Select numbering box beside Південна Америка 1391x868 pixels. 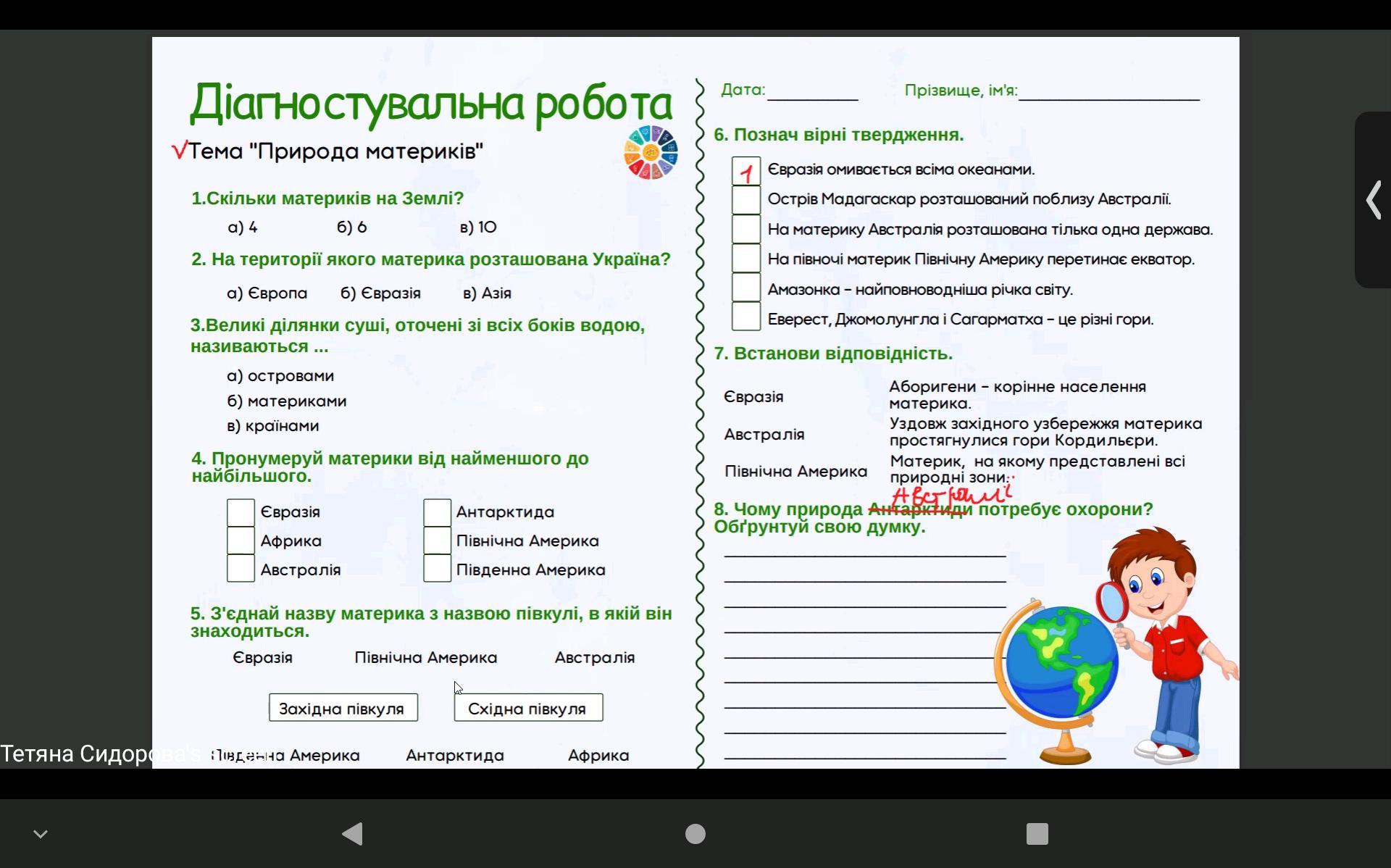click(x=437, y=568)
